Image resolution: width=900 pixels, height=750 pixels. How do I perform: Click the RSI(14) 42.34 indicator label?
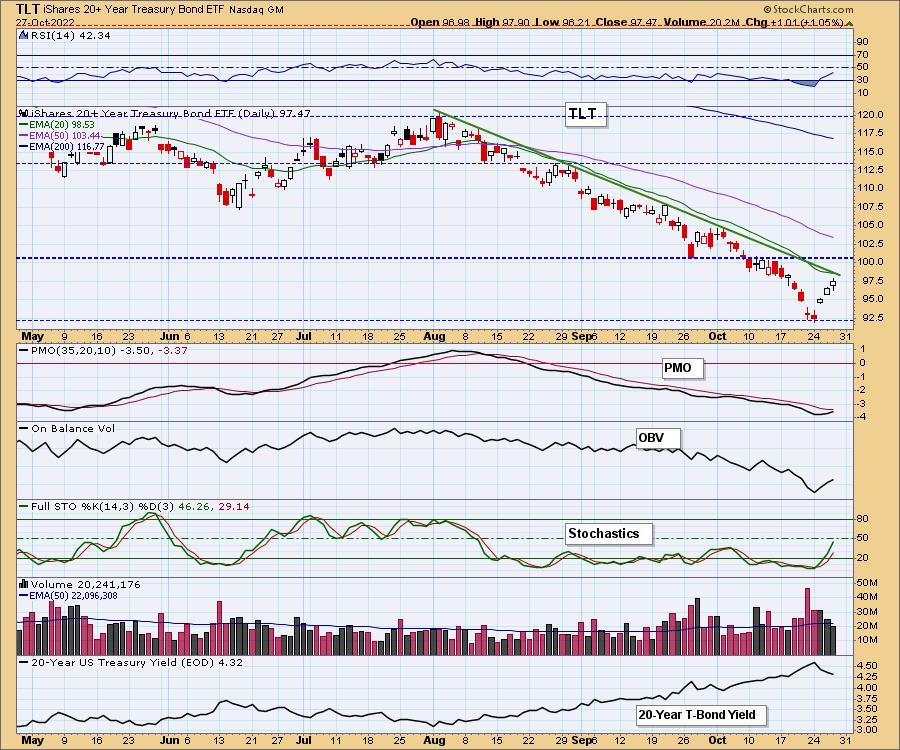pos(69,35)
